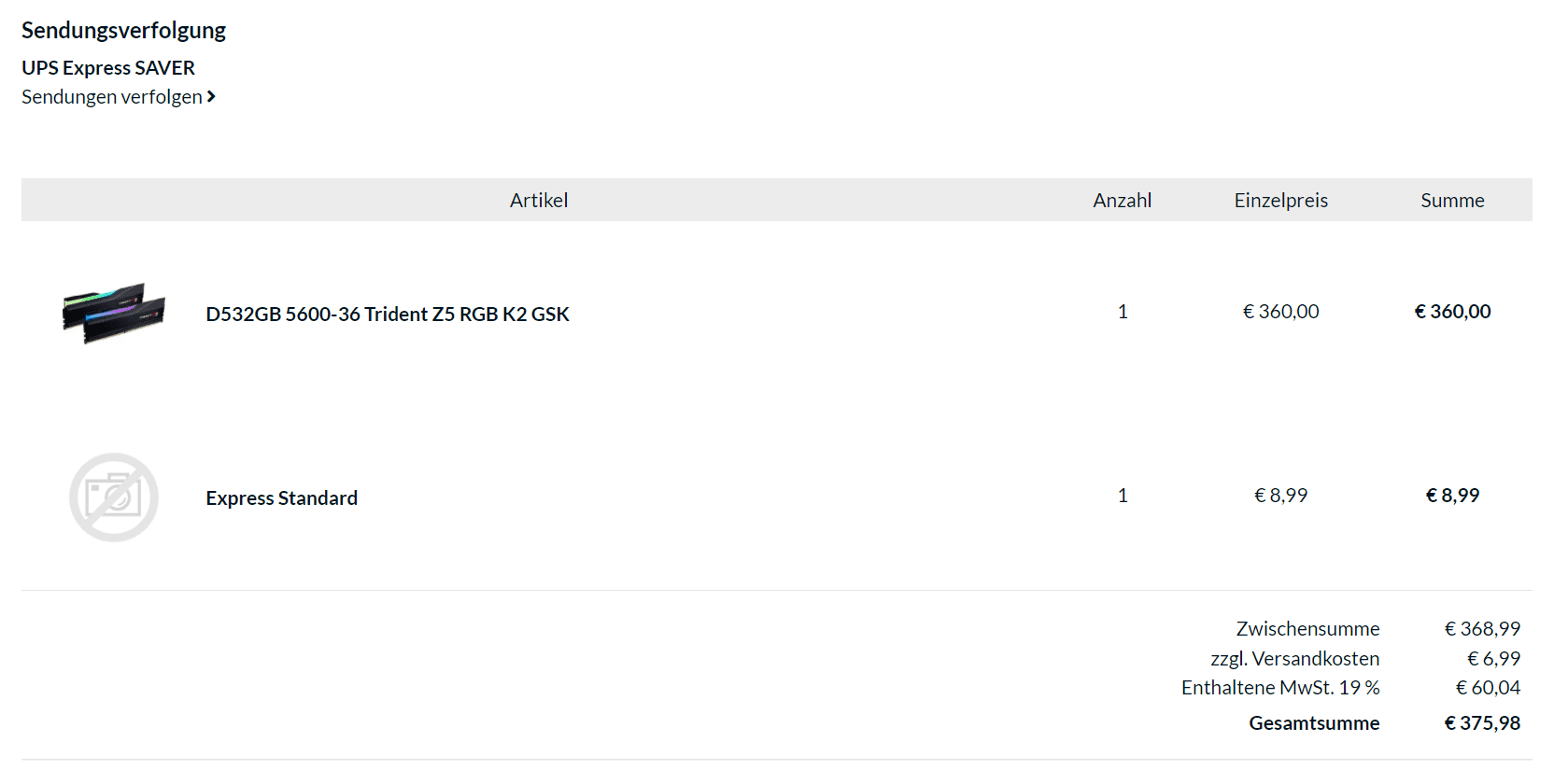Click the Einzelpreis column header
Screen dimensions: 1568x770
coord(1280,200)
